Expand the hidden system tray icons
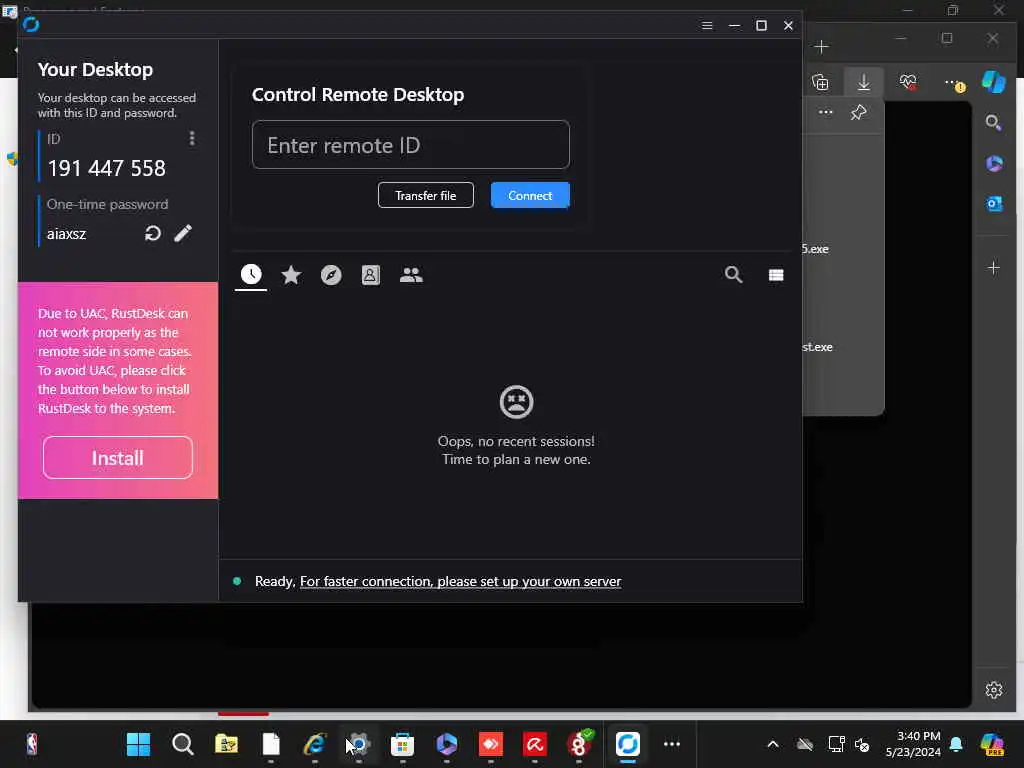 (773, 744)
